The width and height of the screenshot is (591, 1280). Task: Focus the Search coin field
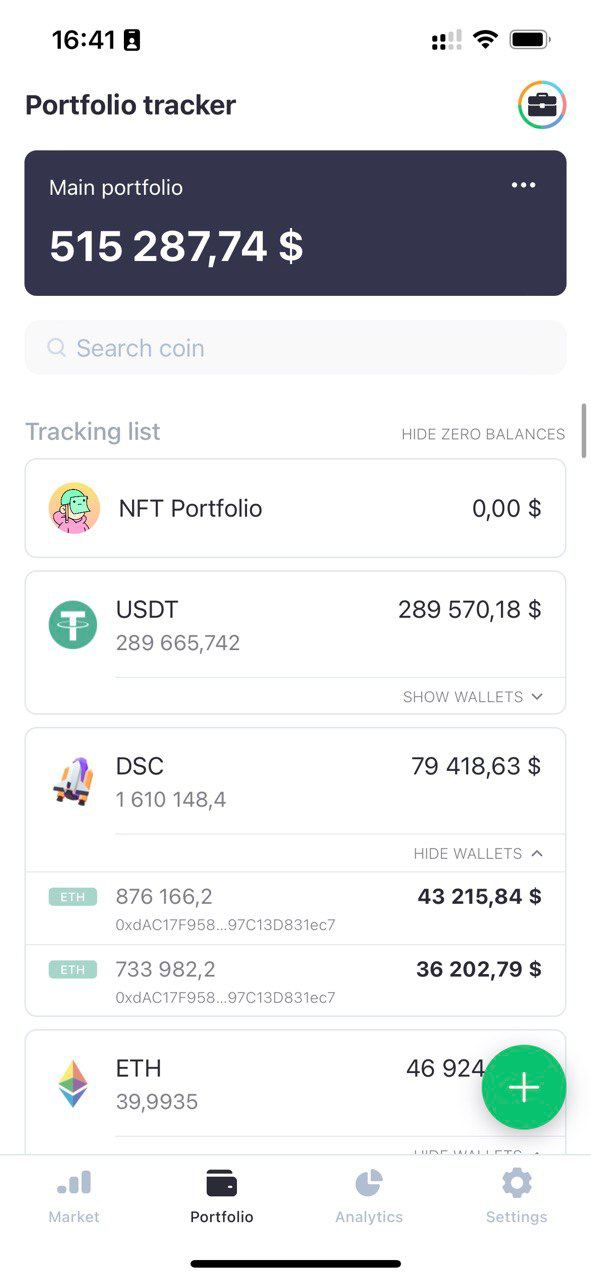[x=295, y=348]
